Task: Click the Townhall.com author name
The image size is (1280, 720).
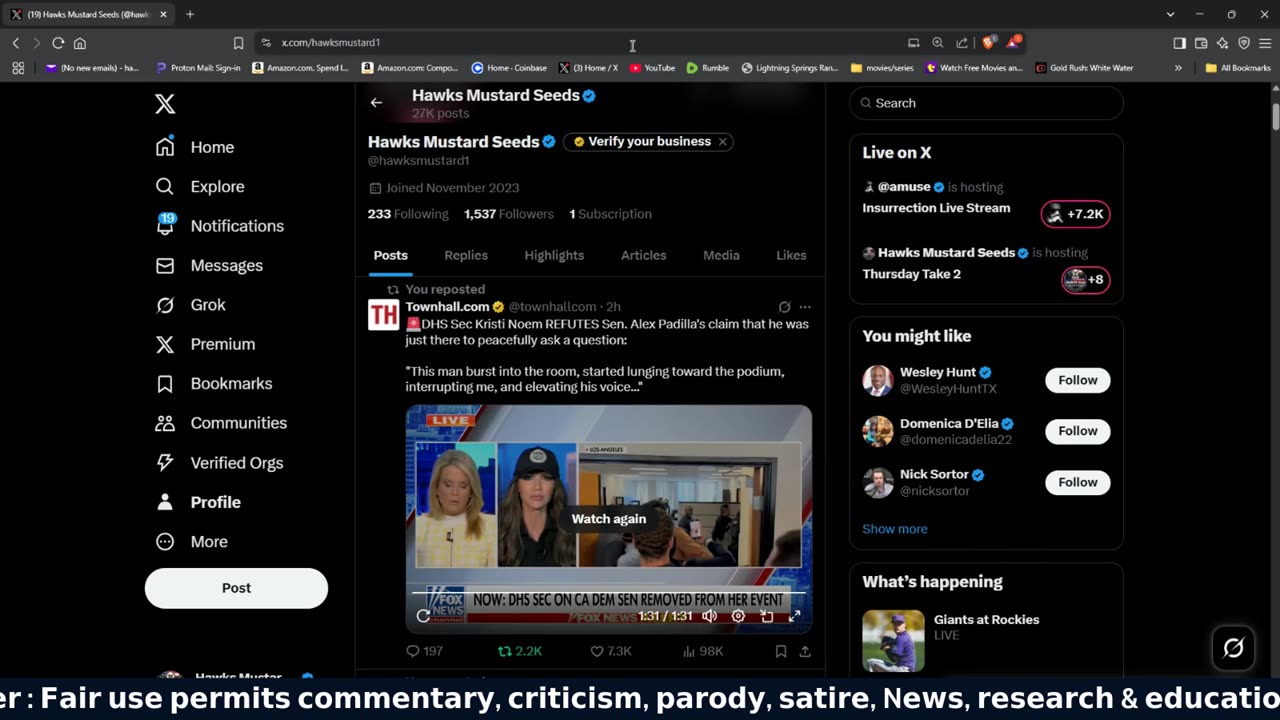Action: 447,307
